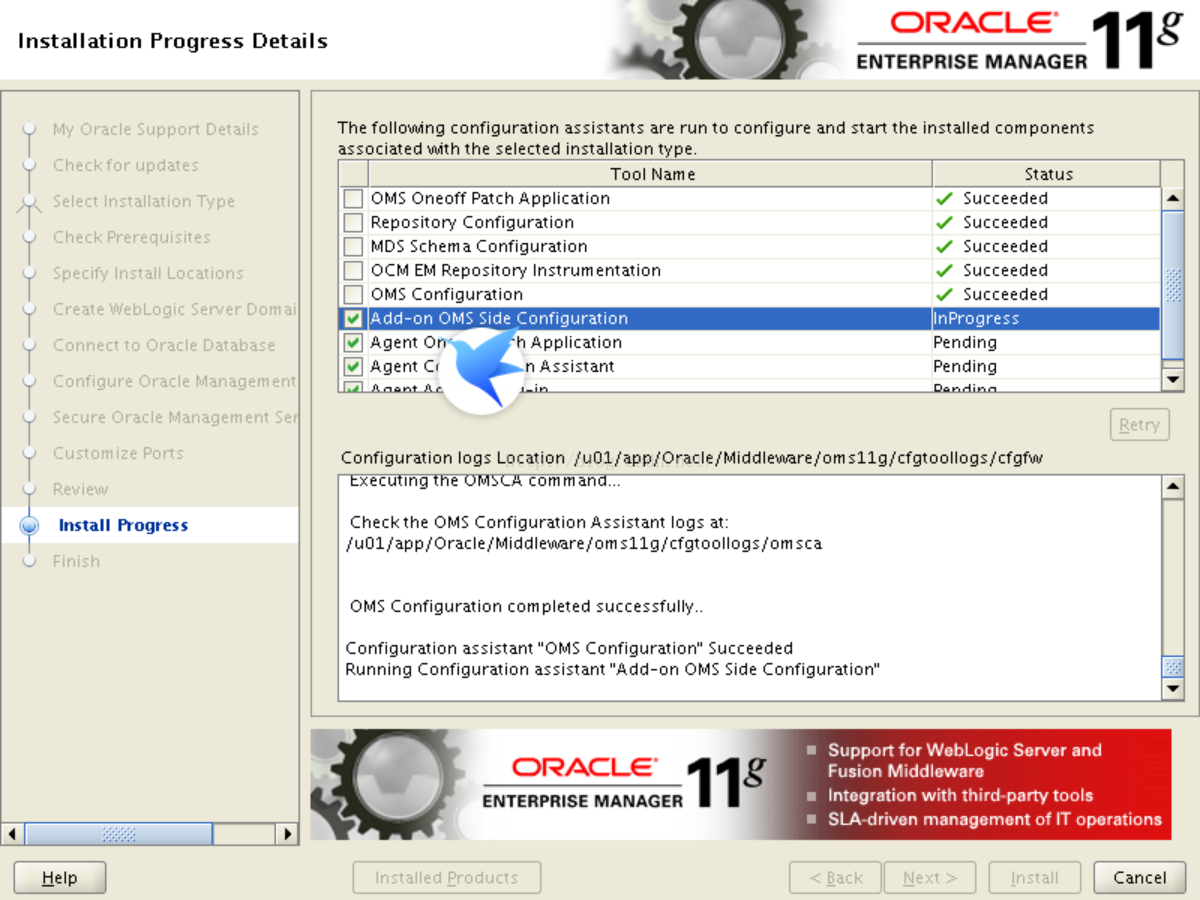
Task: Uncheck Agent Oneoff Patch Application checkbox
Action: click(353, 342)
